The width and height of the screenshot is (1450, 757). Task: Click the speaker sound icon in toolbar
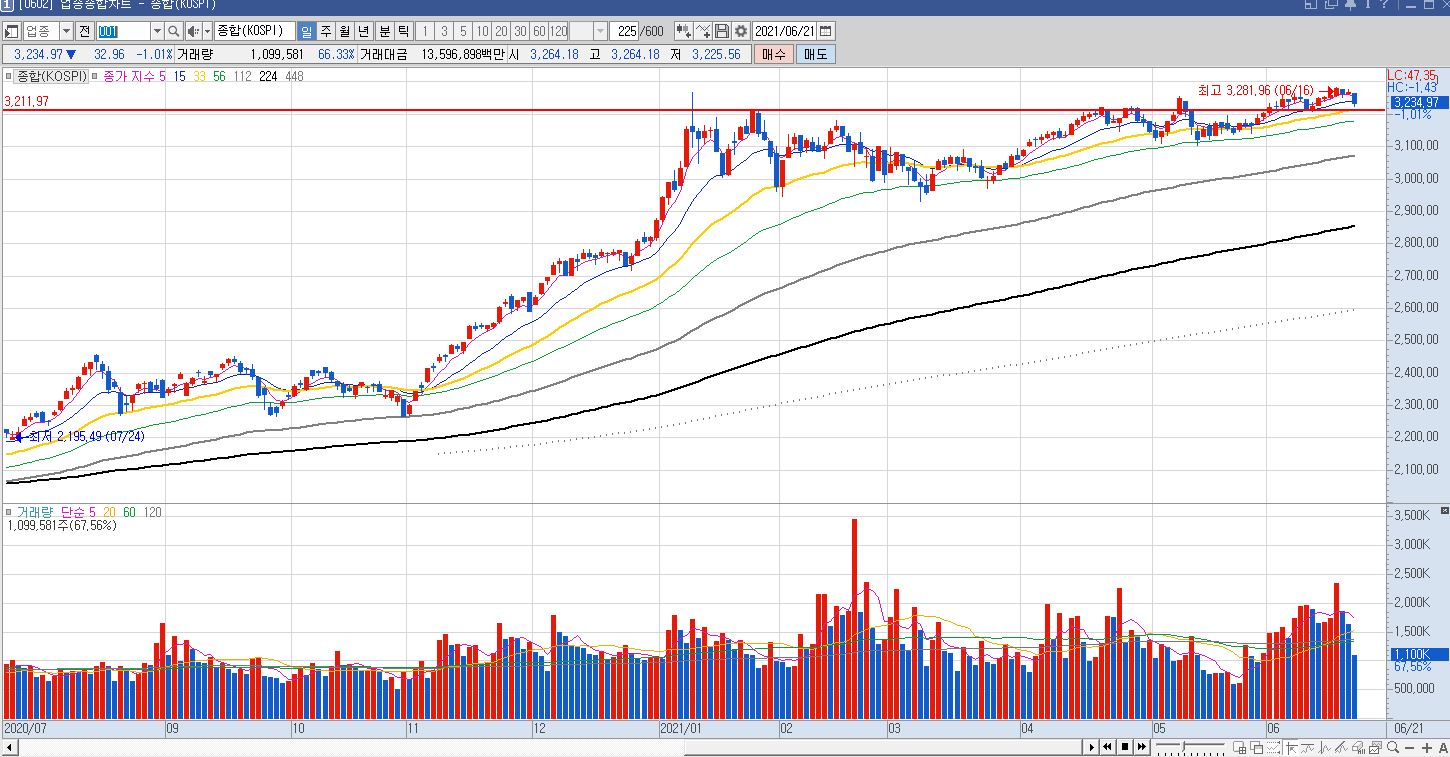tap(192, 31)
